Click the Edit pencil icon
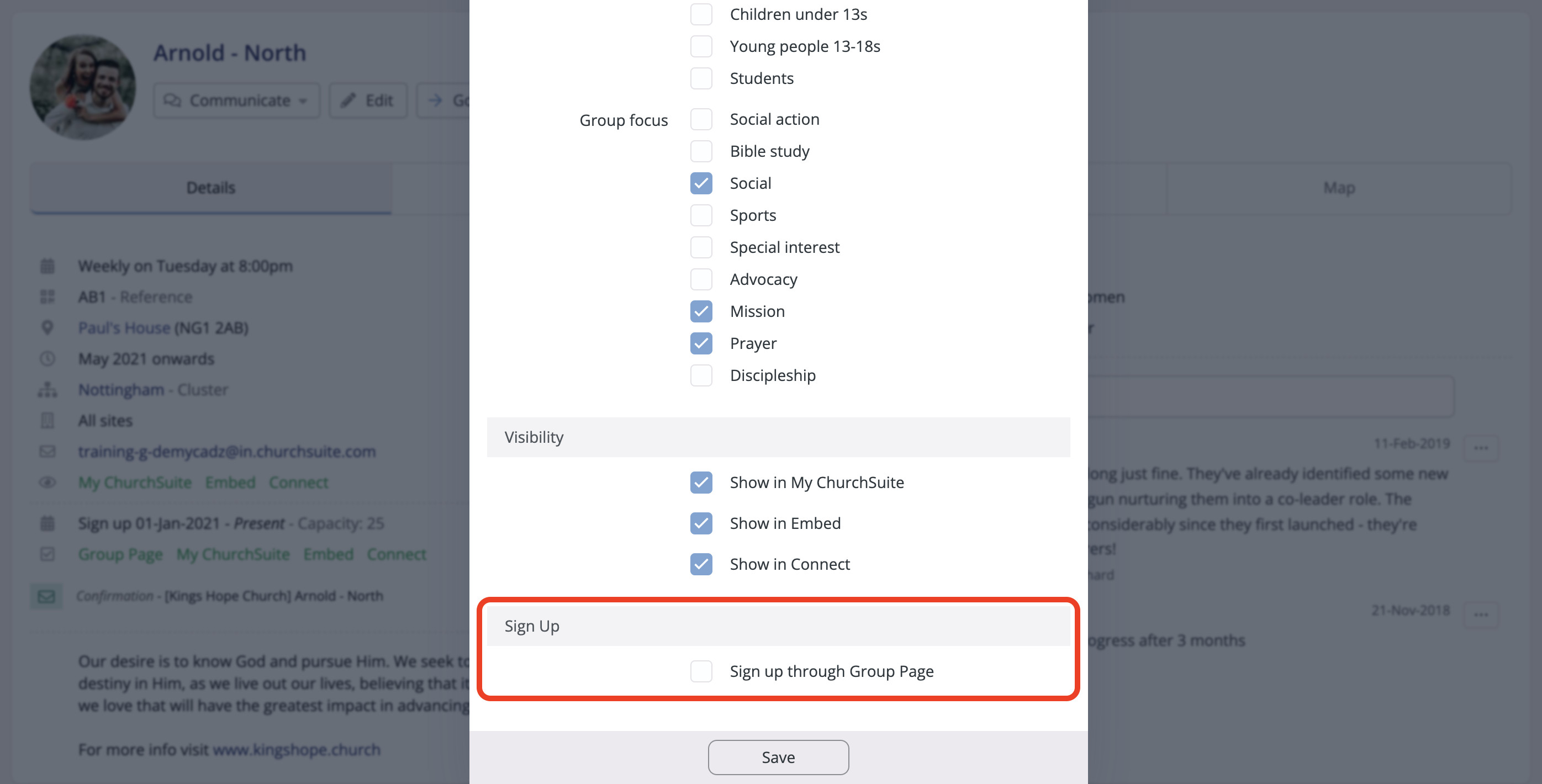Image resolution: width=1542 pixels, height=784 pixels. [349, 100]
